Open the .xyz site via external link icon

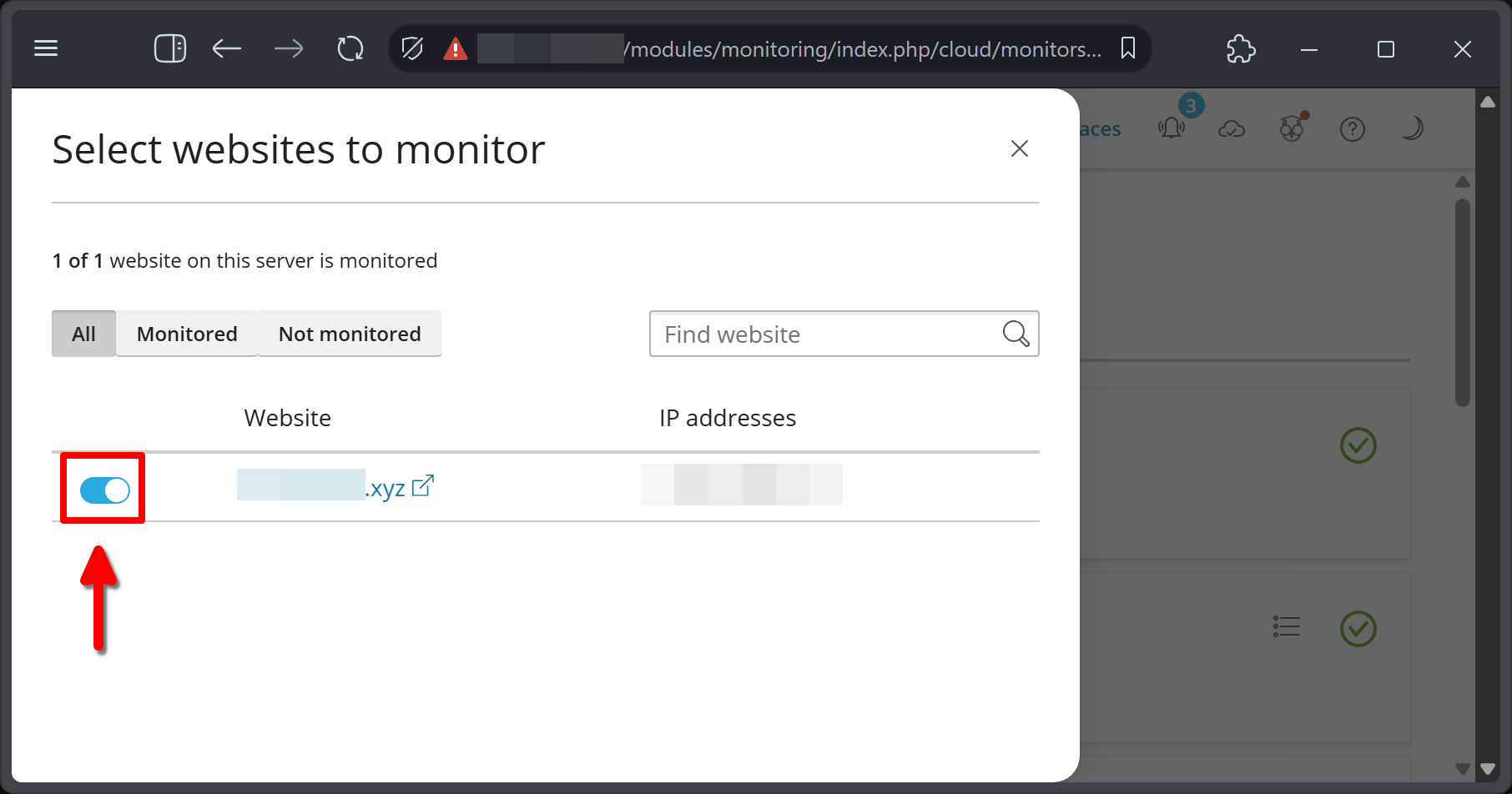pos(423,485)
